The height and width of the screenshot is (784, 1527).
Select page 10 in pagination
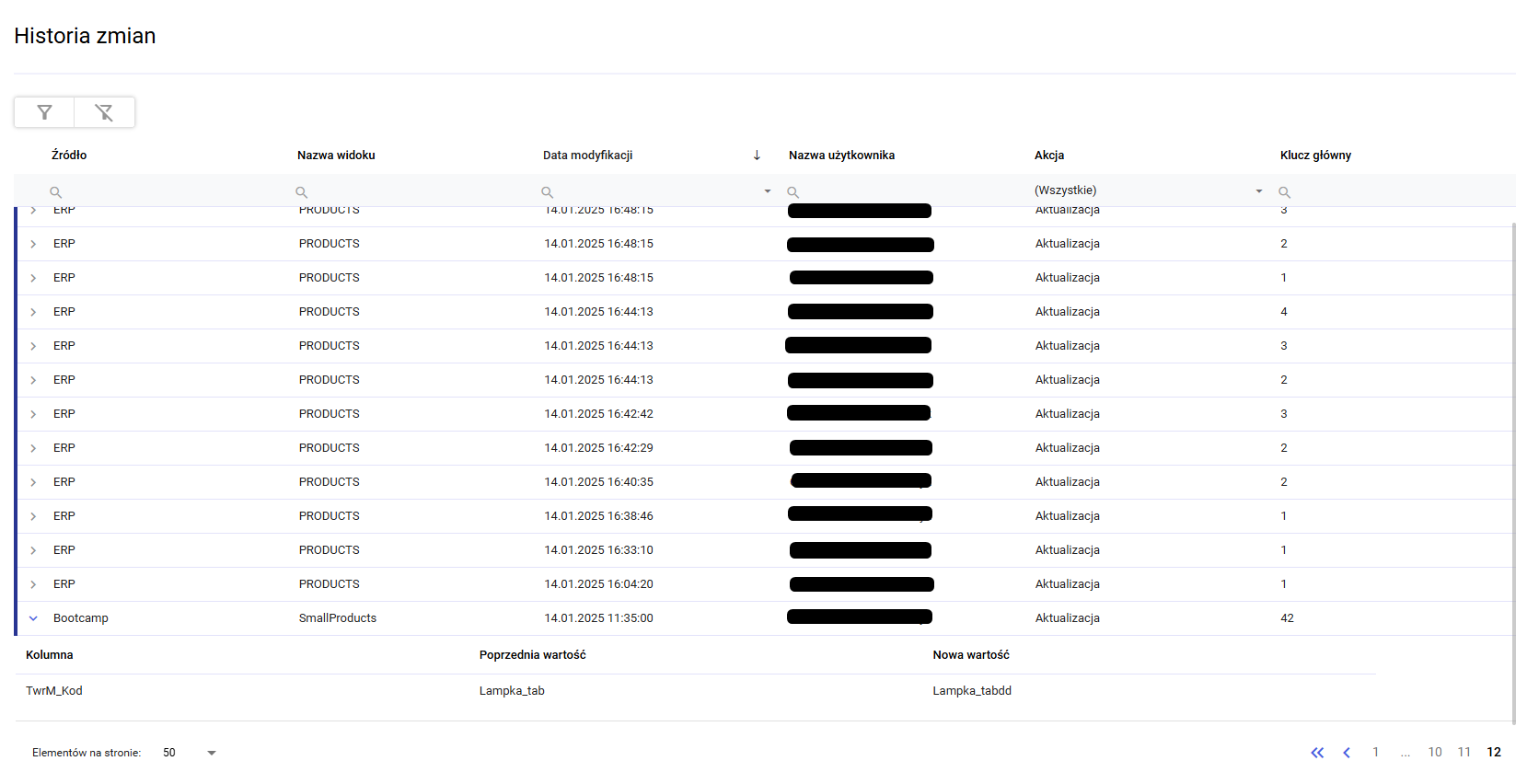pos(1435,753)
